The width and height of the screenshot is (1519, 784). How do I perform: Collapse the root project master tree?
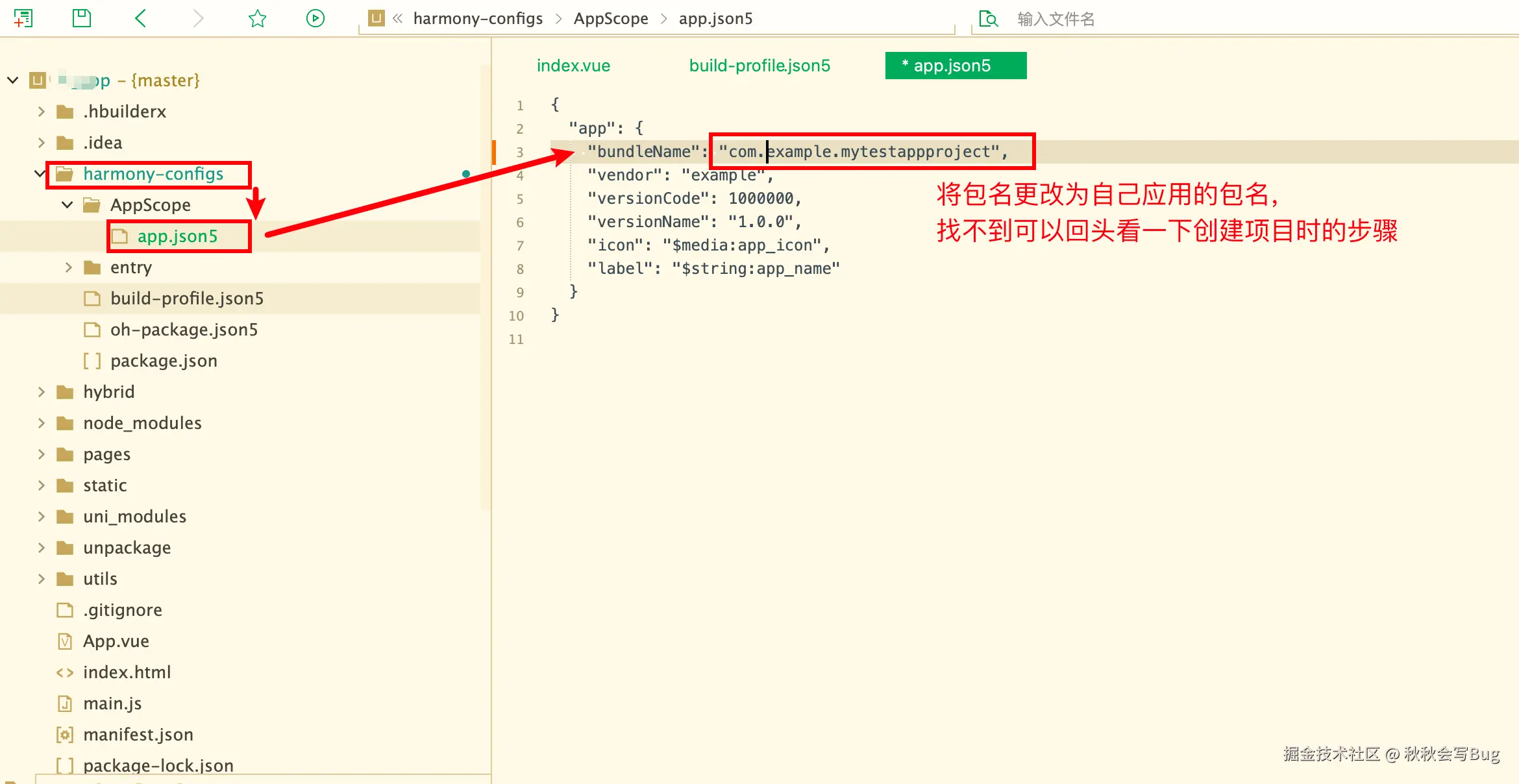click(x=13, y=80)
